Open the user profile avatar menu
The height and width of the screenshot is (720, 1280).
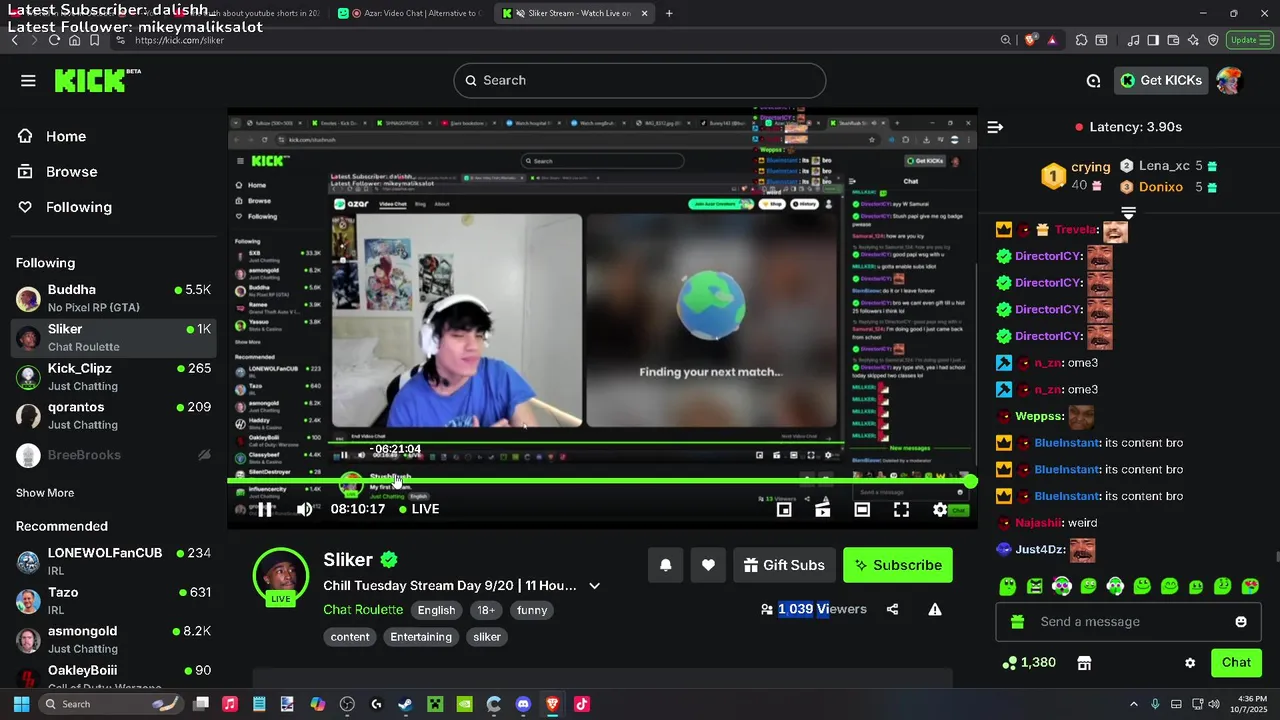[1229, 81]
